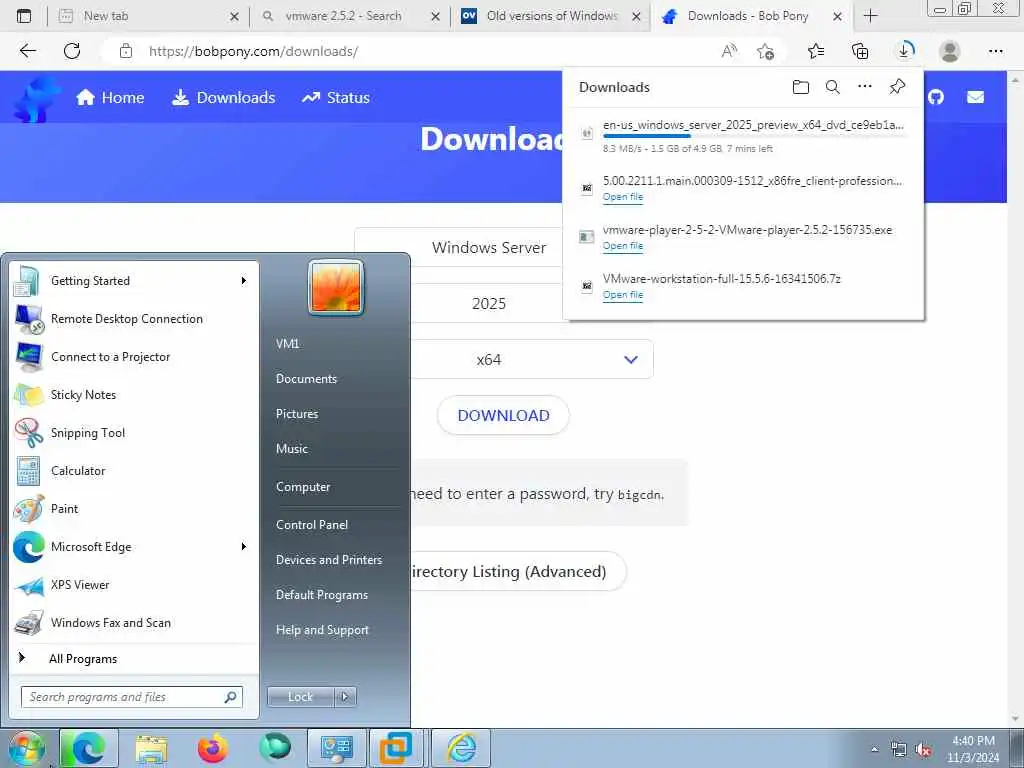The image size is (1024, 768).
Task: Show hidden tray icons arrow
Action: (874, 750)
